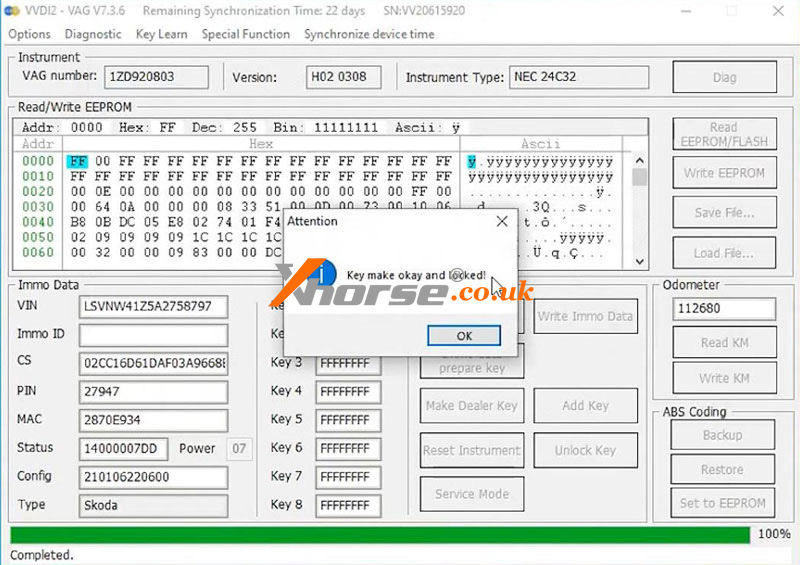This screenshot has height=565, width=800.
Task: Click in the VIN input field
Action: pos(153,307)
